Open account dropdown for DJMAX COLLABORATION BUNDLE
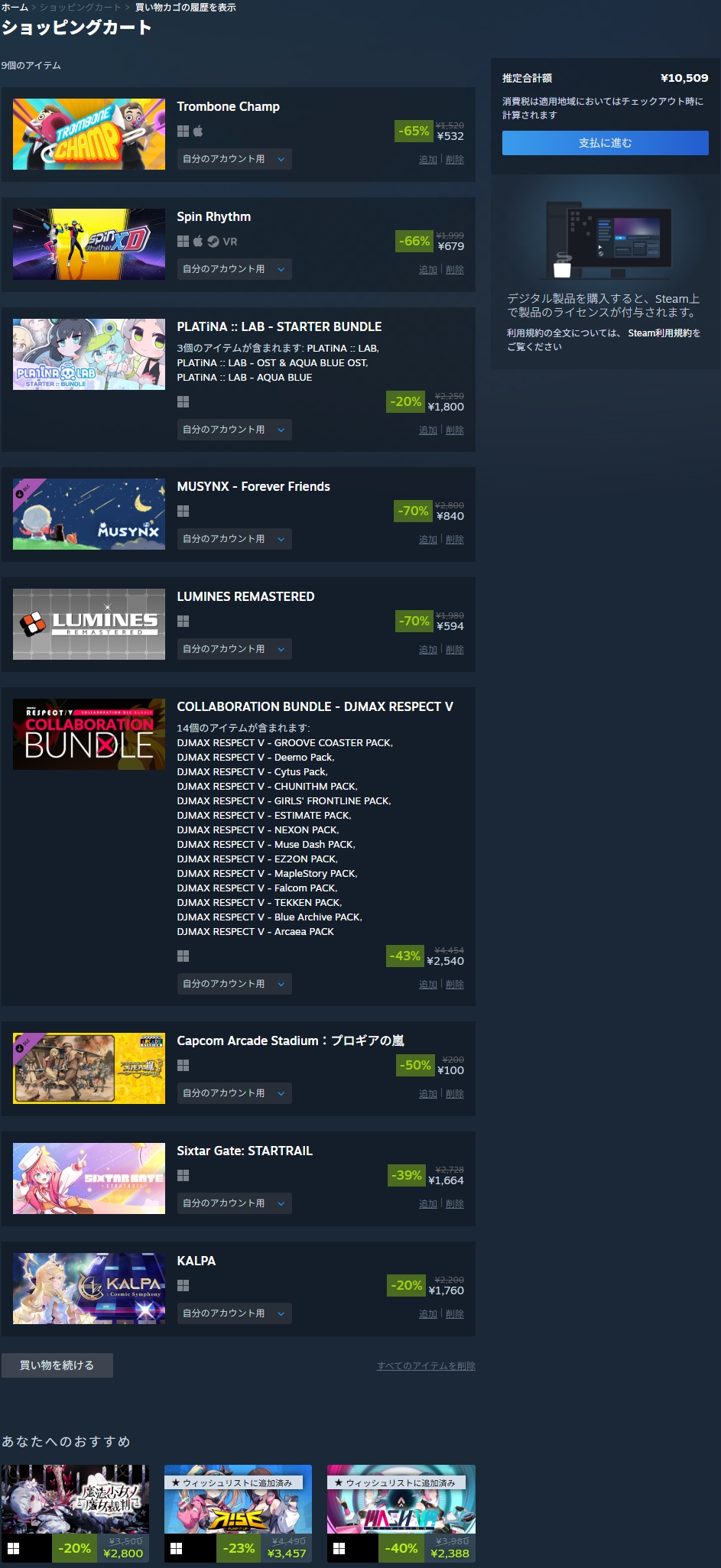This screenshot has width=721, height=1568. click(234, 984)
